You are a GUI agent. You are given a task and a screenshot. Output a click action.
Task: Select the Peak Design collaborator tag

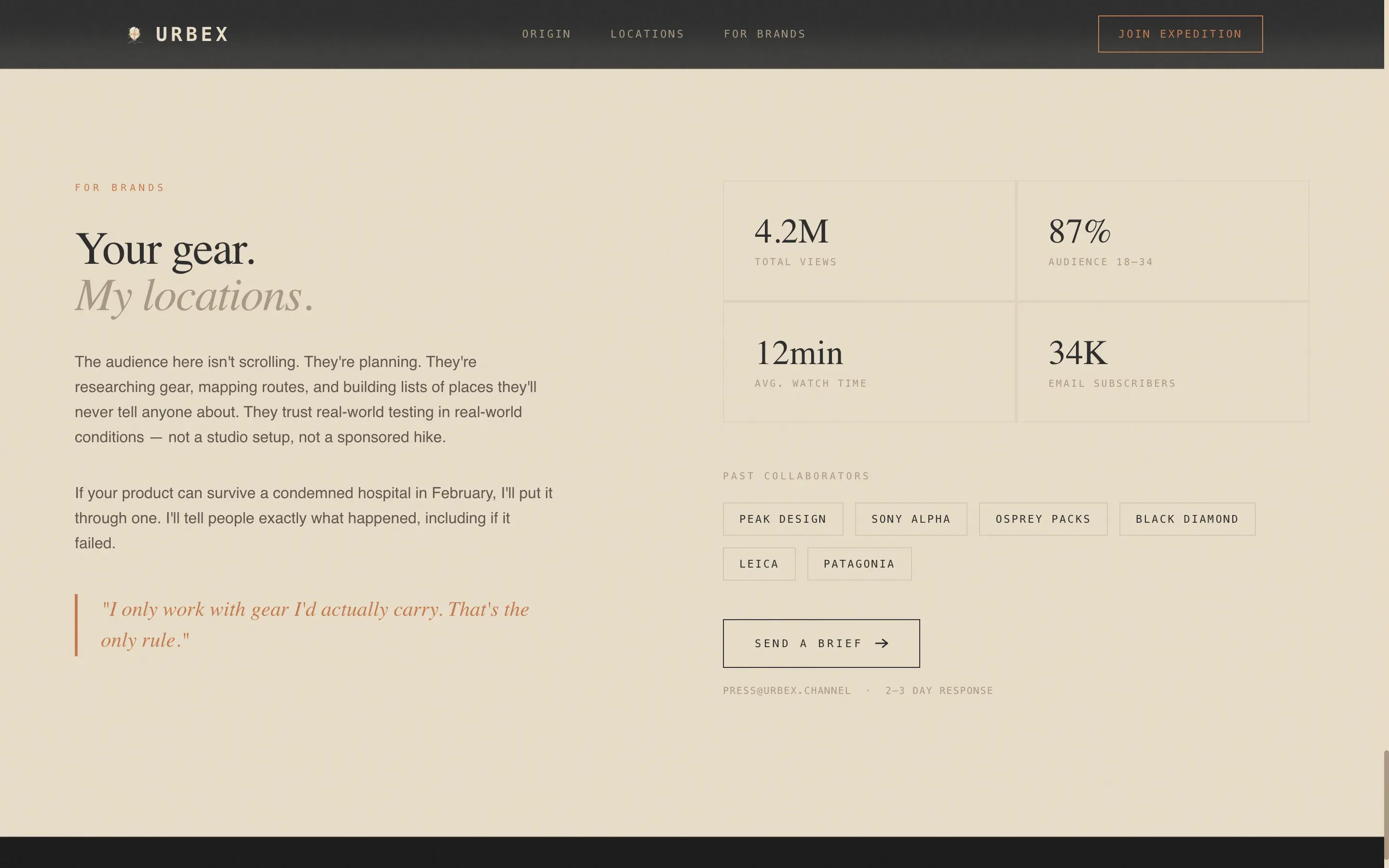(x=783, y=519)
